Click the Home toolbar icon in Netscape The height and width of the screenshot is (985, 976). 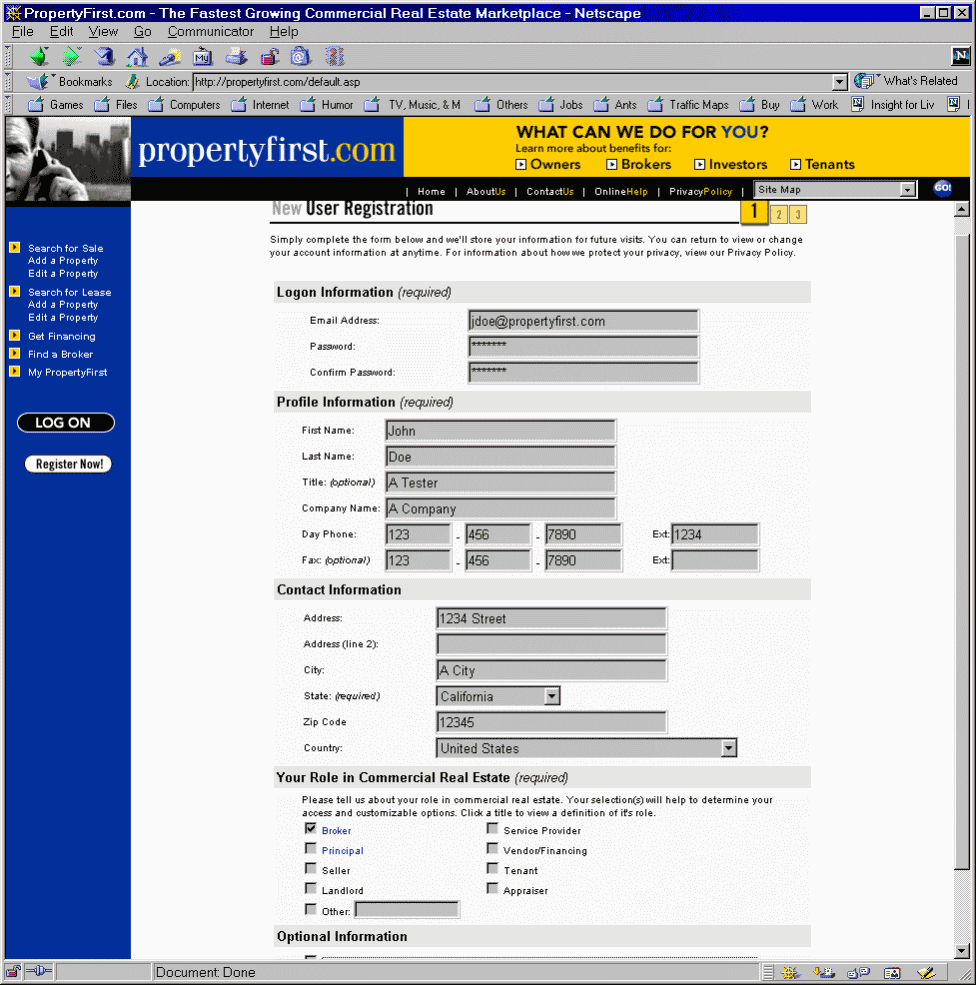137,57
